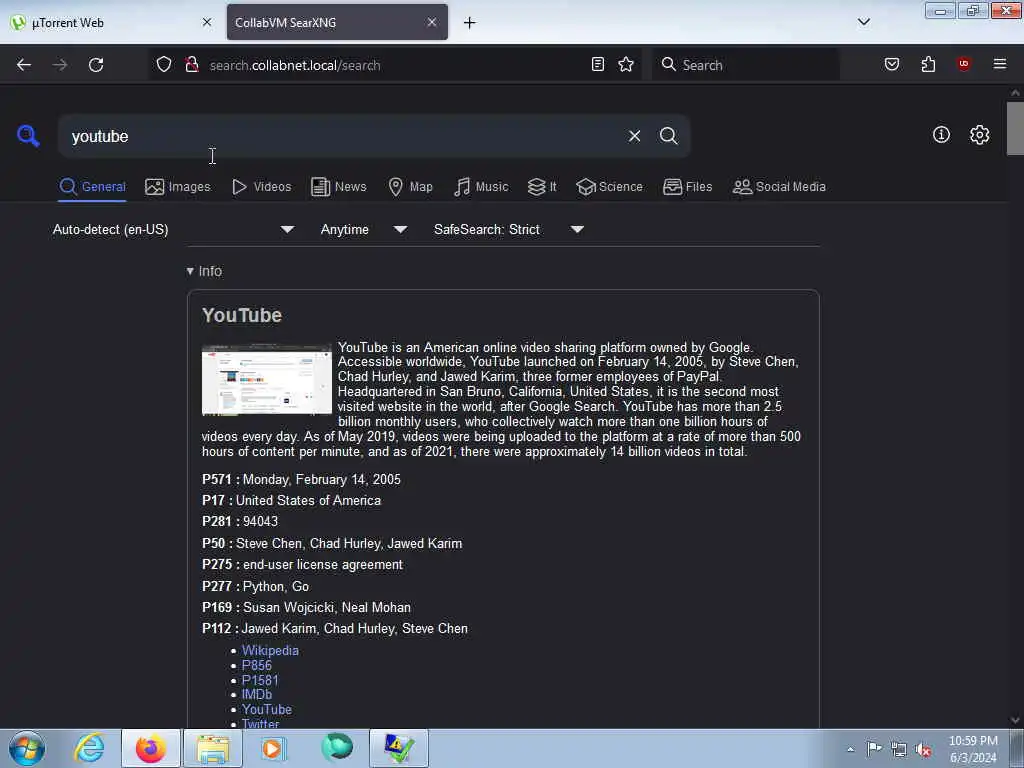Image resolution: width=1024 pixels, height=768 pixels.
Task: Bookmark this page with the star icon
Action: click(626, 65)
